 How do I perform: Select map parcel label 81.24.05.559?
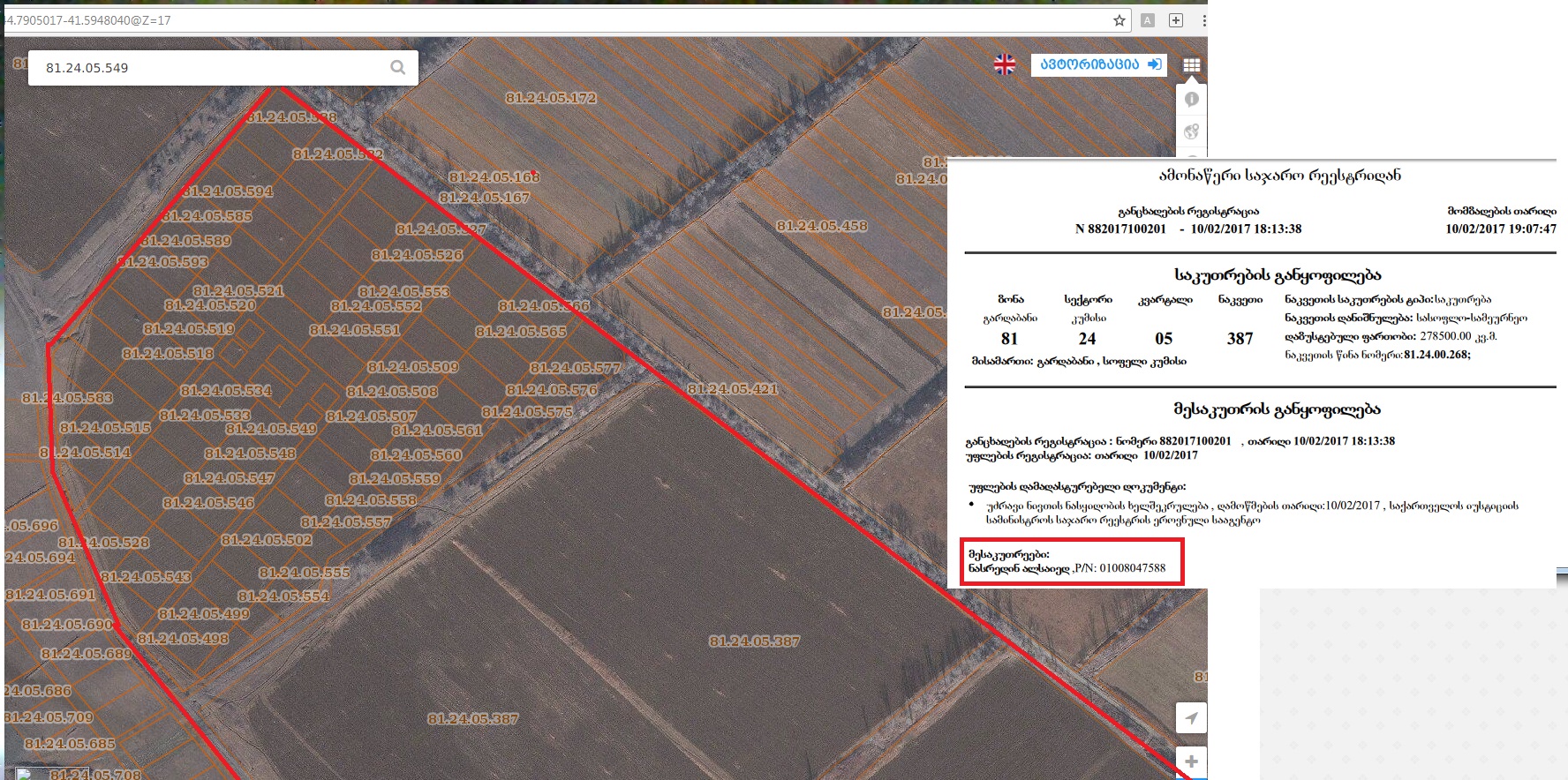[x=395, y=479]
